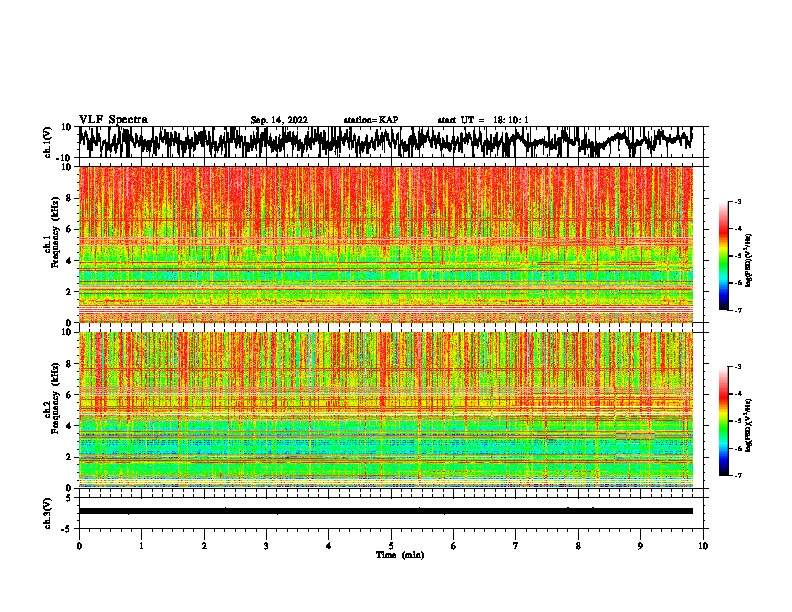The width and height of the screenshot is (792, 612).
Task: Click the time axis tick "2"
Action: (204, 546)
